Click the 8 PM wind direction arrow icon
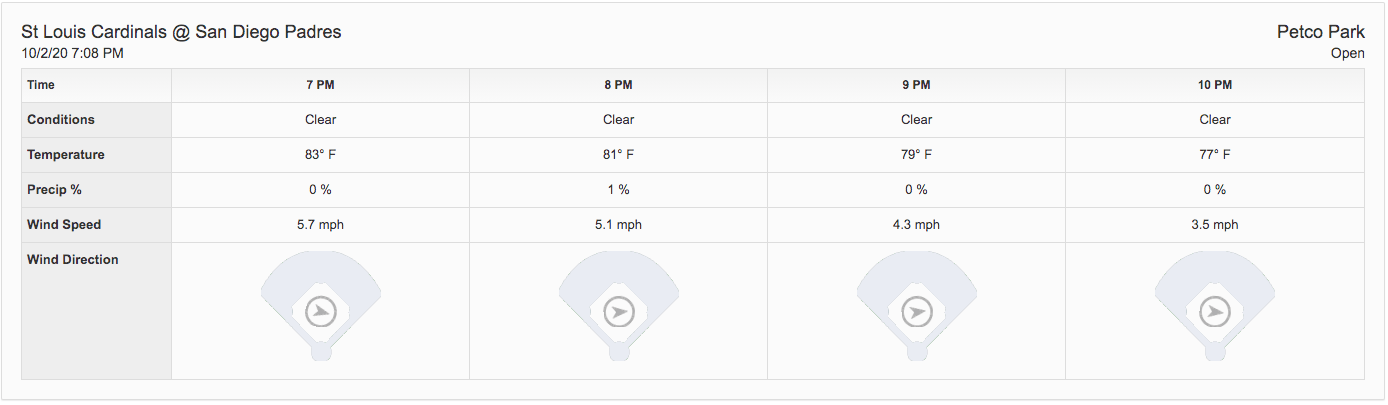1388x405 pixels. 619,312
